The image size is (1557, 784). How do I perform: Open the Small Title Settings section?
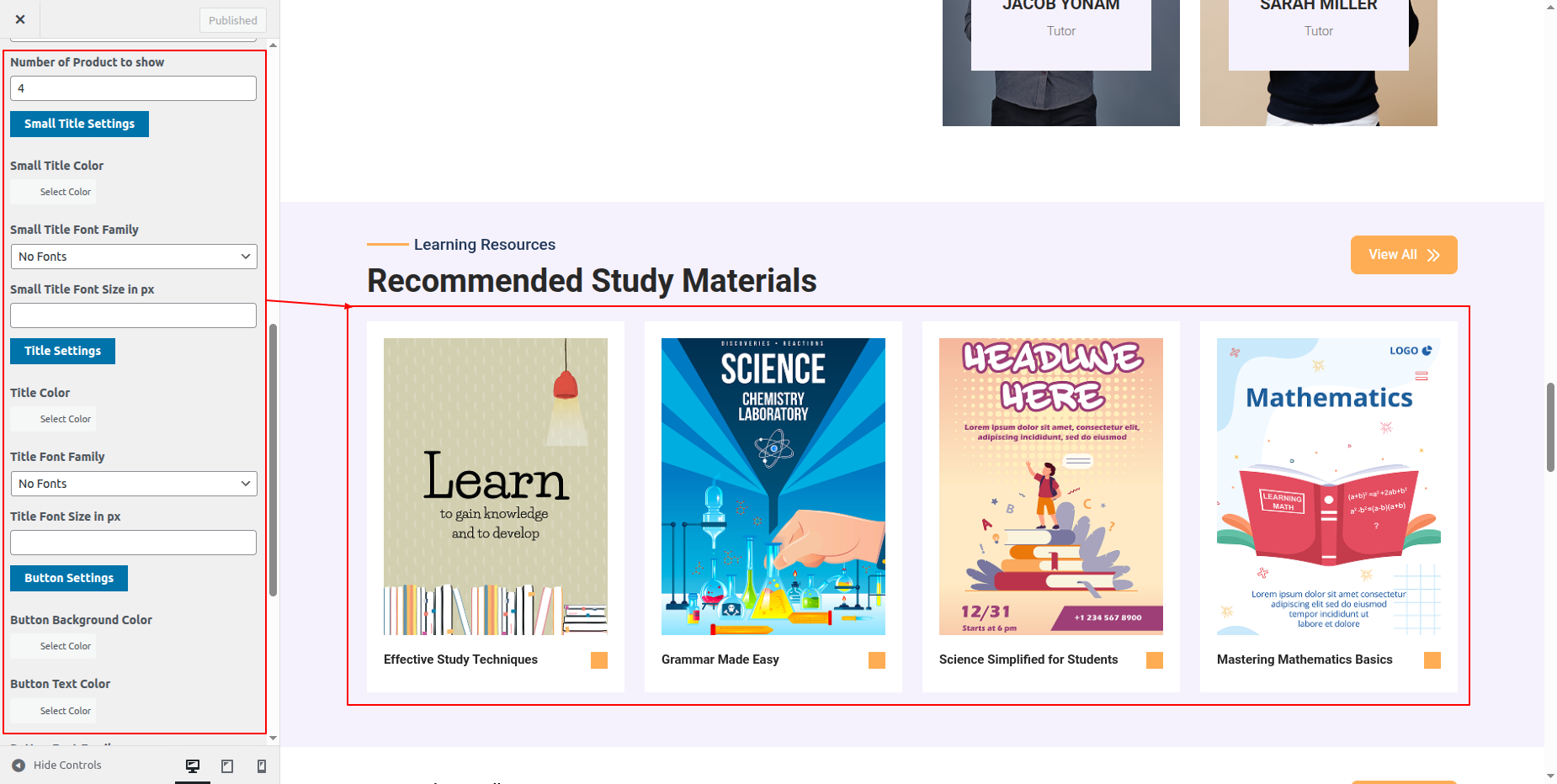pos(79,124)
